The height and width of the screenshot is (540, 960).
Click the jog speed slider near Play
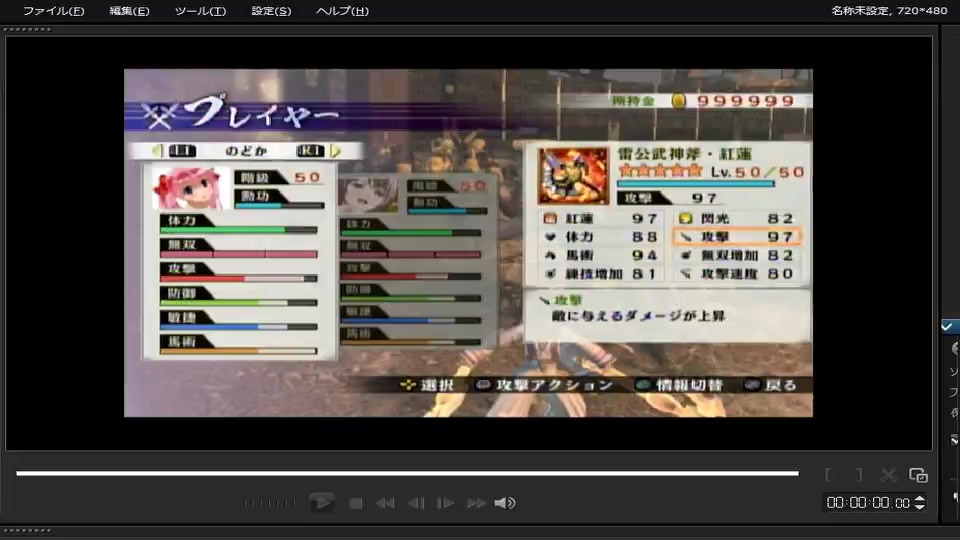pyautogui.click(x=269, y=503)
